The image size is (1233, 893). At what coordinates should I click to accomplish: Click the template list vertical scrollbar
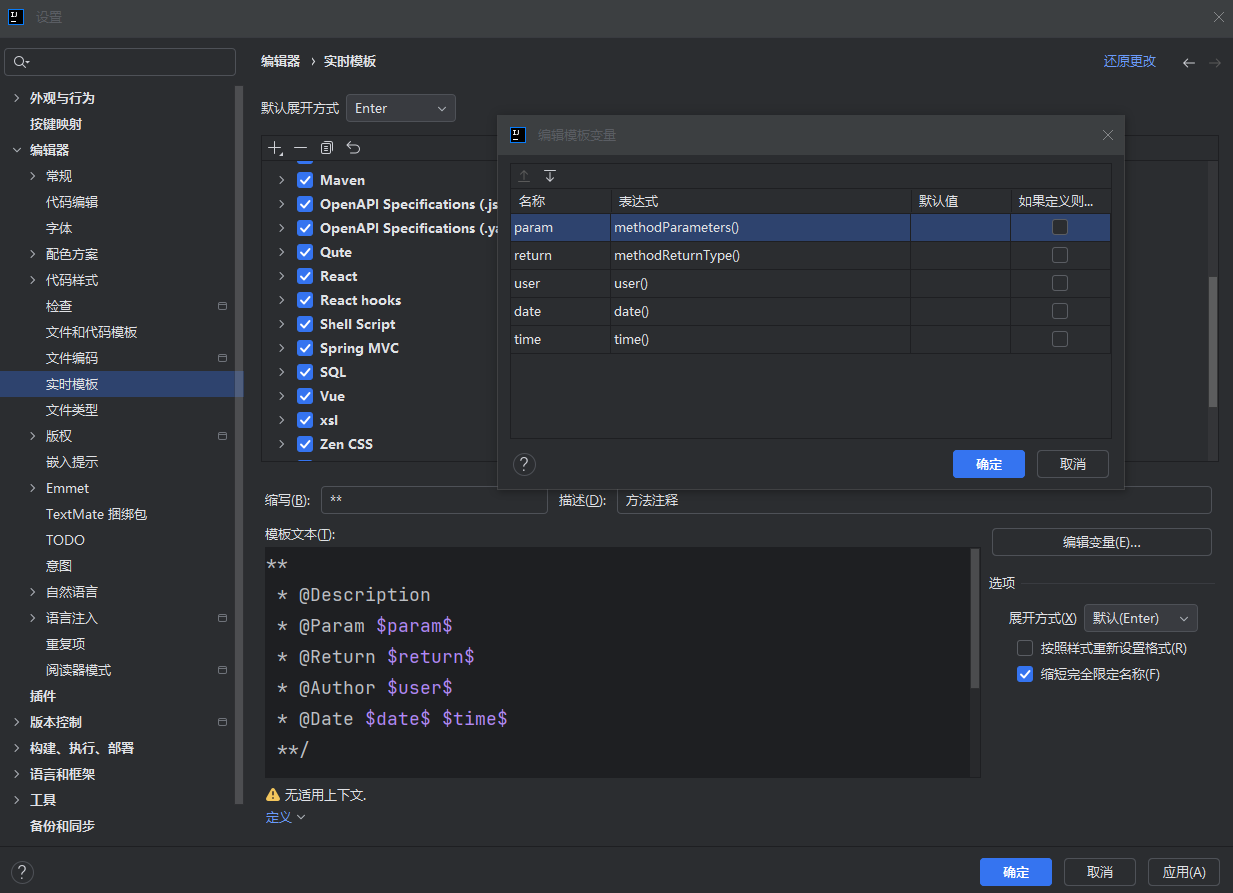tap(1213, 340)
